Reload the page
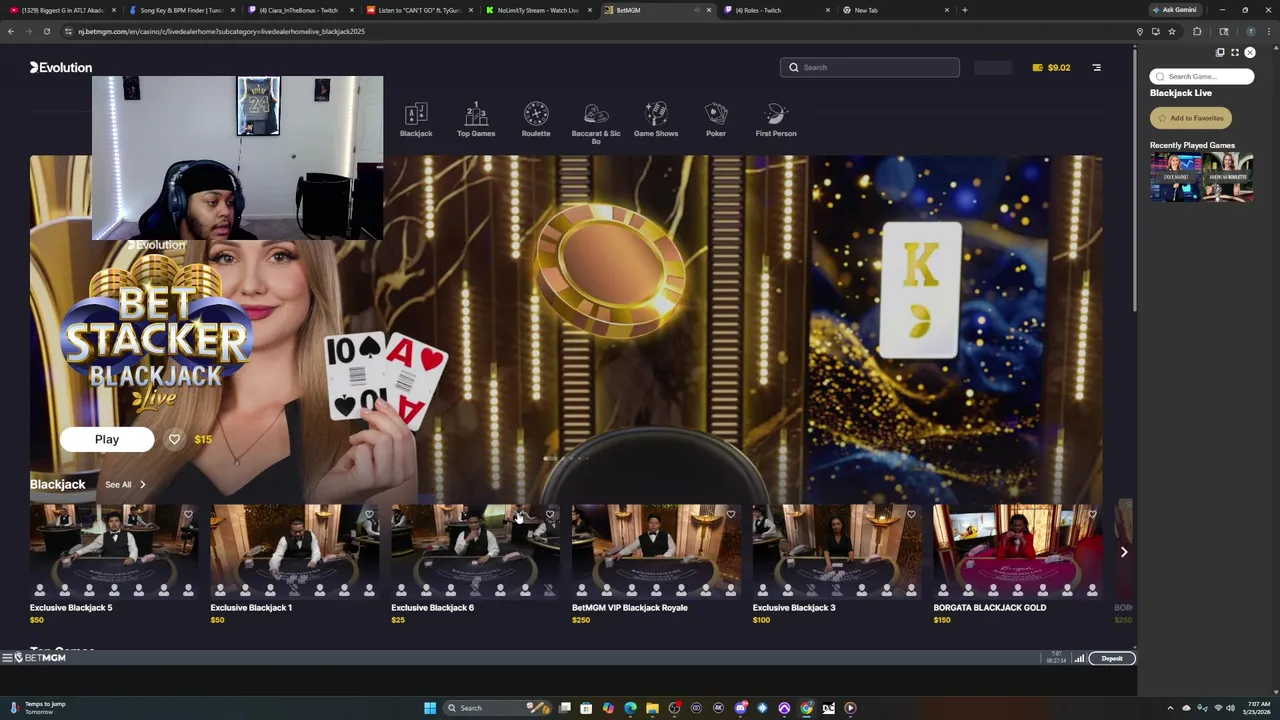The image size is (1280, 720). click(47, 31)
